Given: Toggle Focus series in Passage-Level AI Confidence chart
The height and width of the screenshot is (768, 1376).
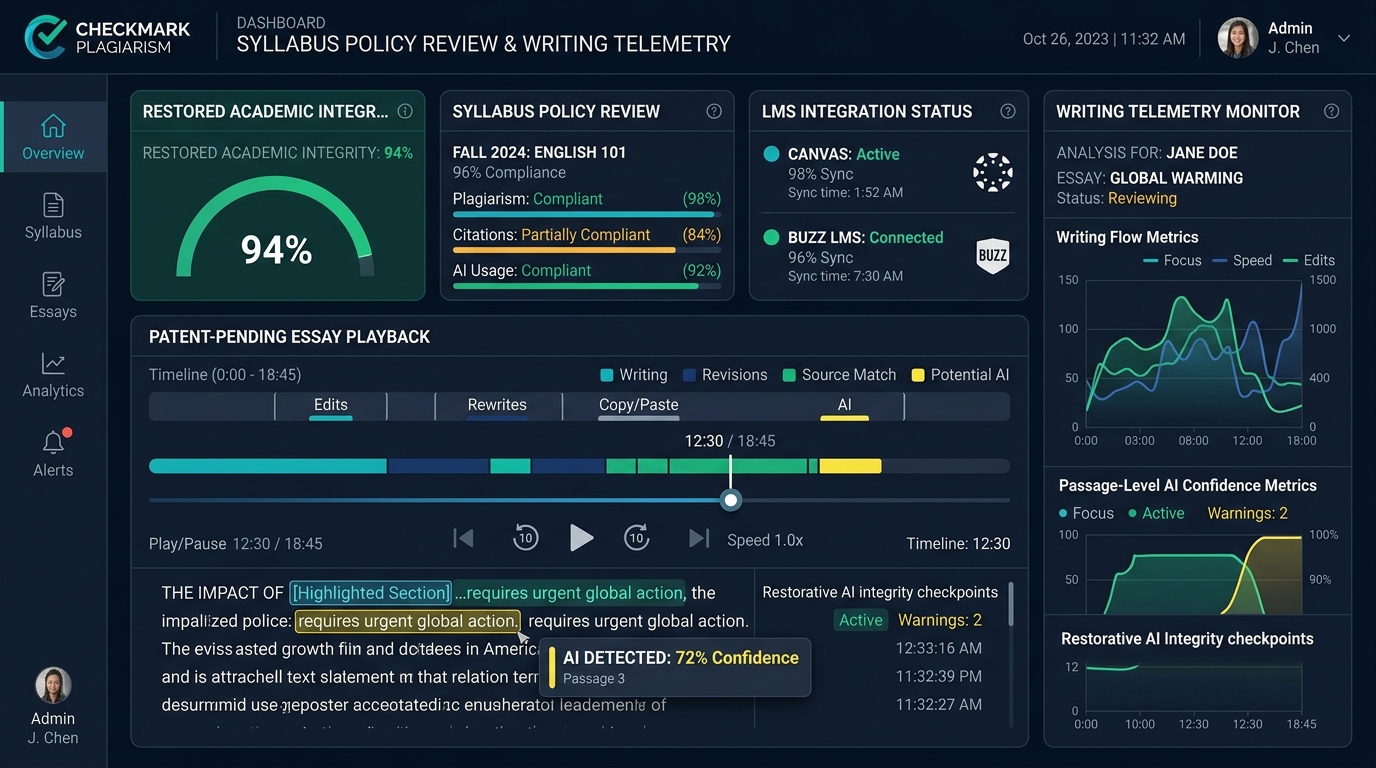Looking at the screenshot, I should (1086, 513).
